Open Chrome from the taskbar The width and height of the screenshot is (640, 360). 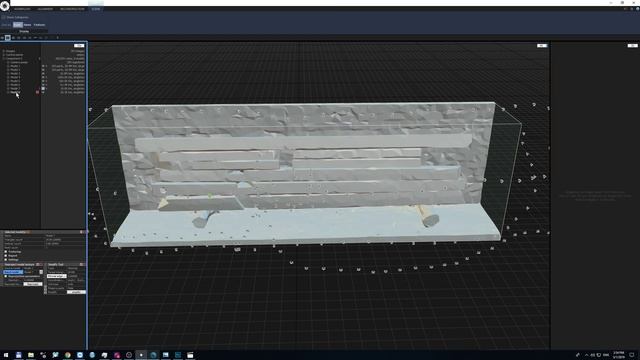[67, 355]
